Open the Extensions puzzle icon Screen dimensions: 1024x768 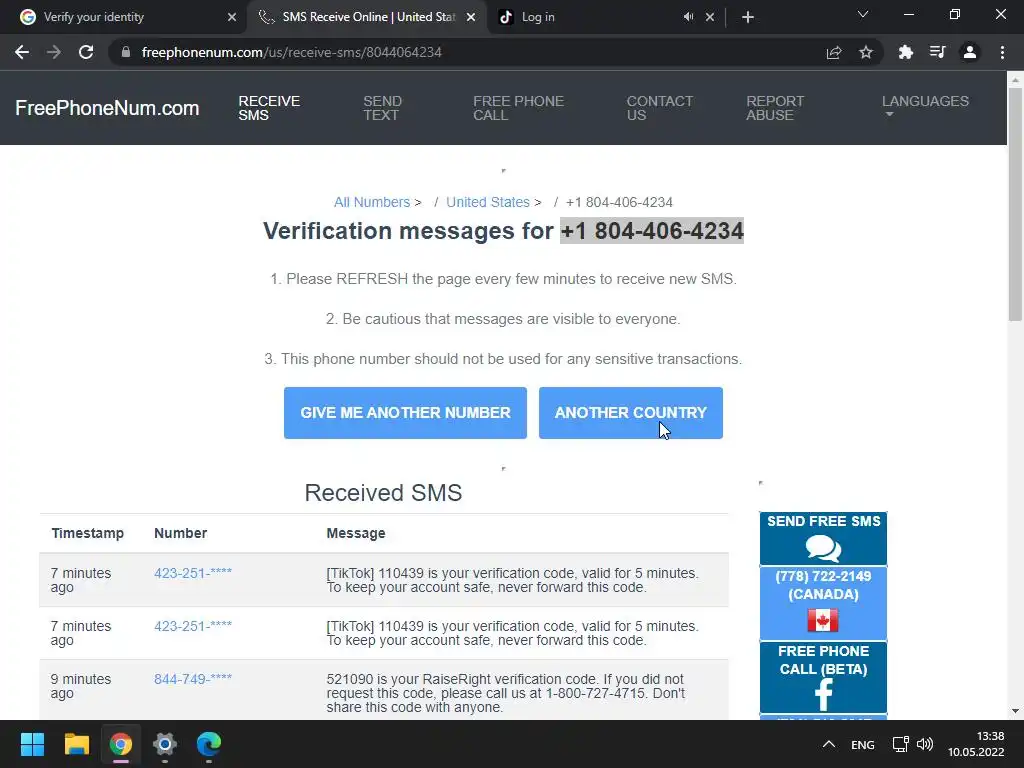pyautogui.click(x=906, y=52)
